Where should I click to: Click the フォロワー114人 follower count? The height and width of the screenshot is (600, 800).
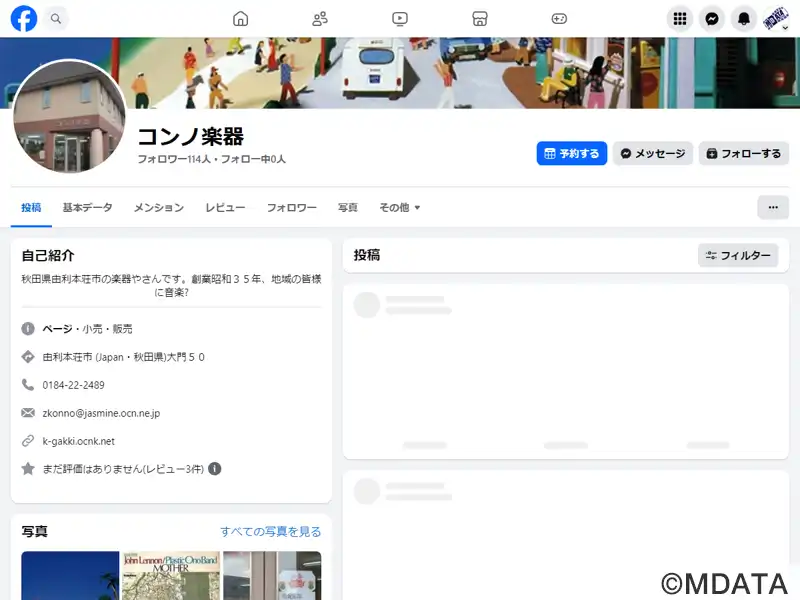(x=174, y=159)
